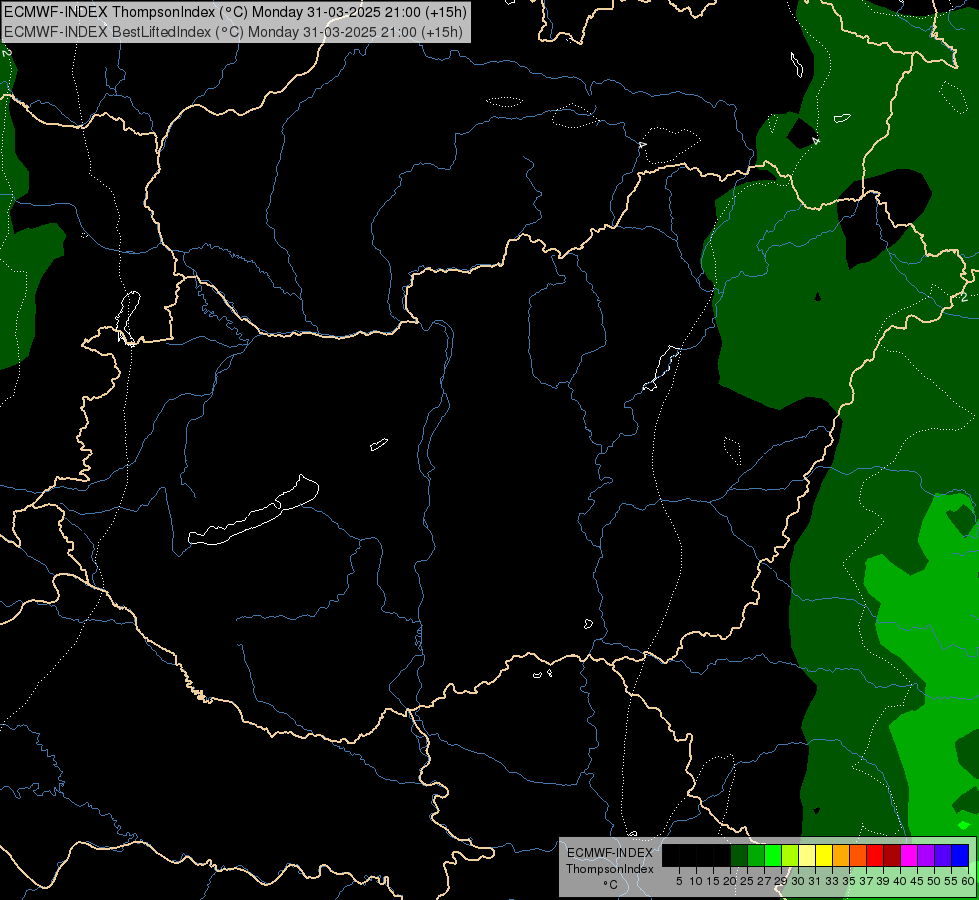Click the legend tick value 35

pyautogui.click(x=849, y=881)
